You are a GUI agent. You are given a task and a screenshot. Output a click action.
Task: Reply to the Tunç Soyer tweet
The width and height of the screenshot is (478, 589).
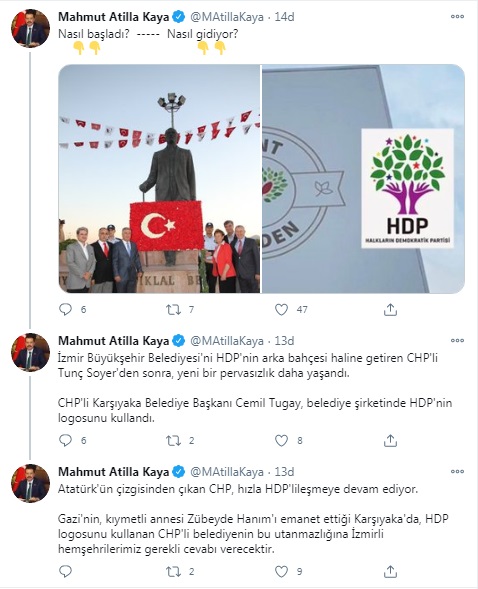click(x=66, y=440)
